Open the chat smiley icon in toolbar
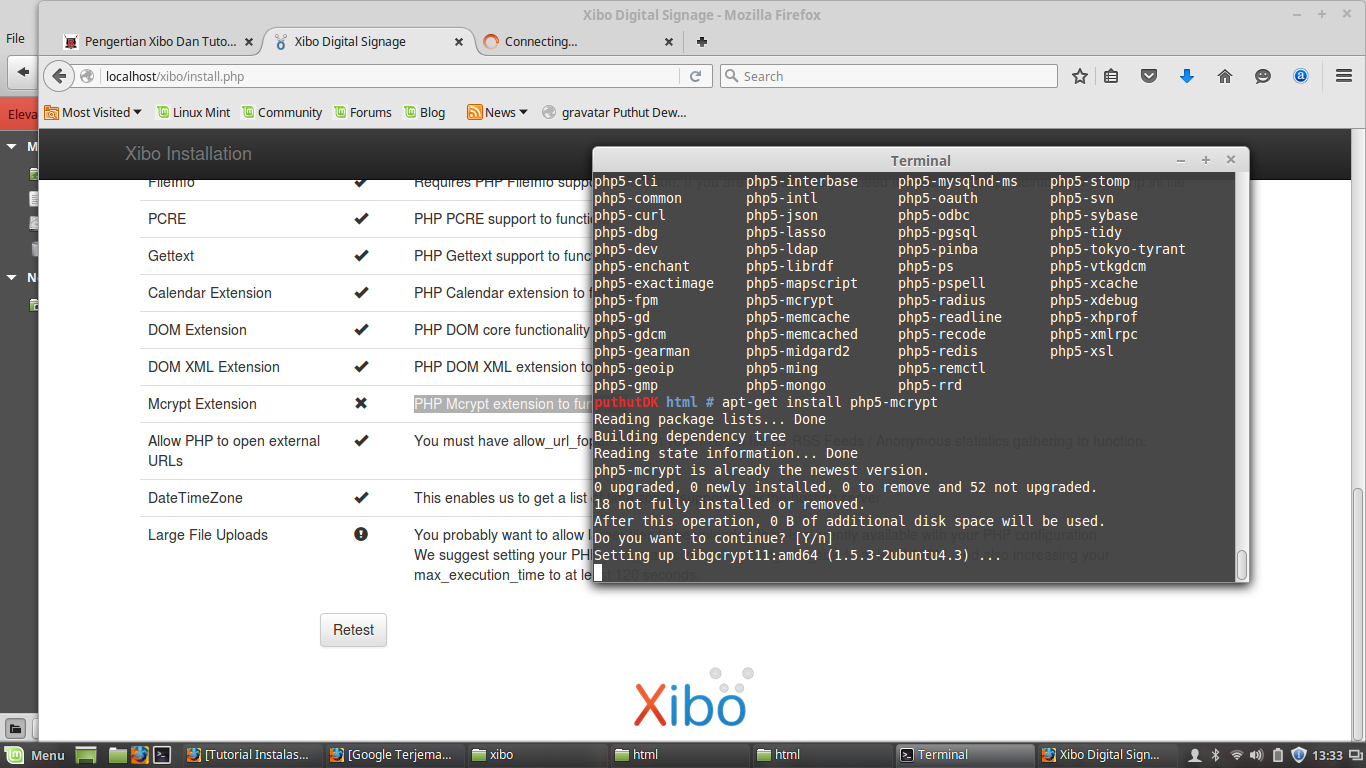 (1263, 76)
